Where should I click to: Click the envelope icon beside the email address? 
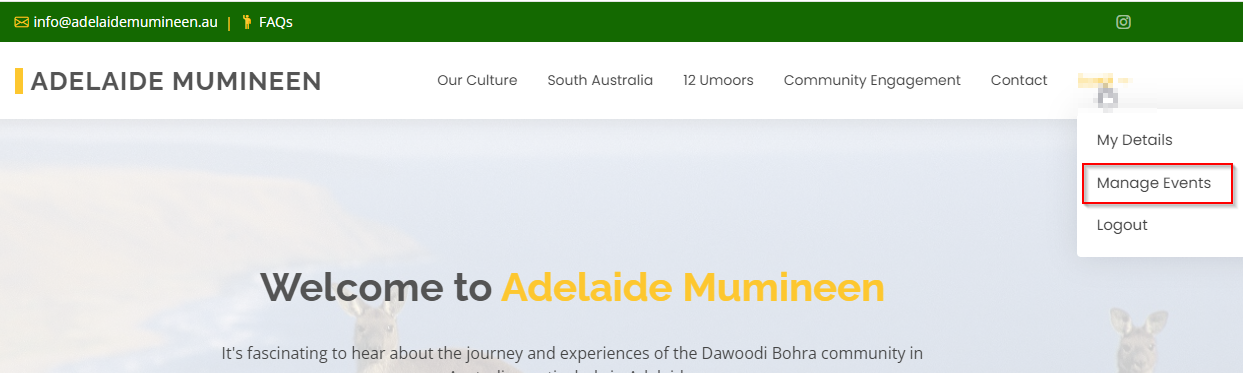click(21, 22)
